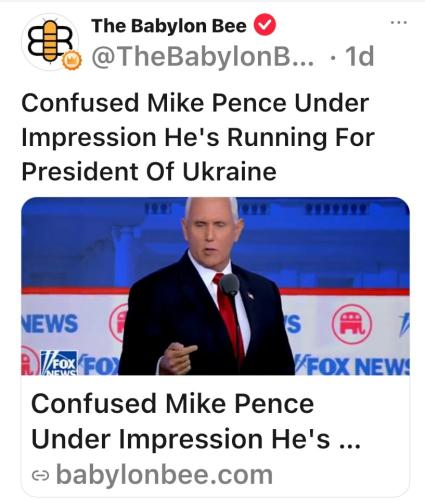This screenshot has width=425, height=500.
Task: Open The Babylon Bee display name
Action: (x=169, y=26)
